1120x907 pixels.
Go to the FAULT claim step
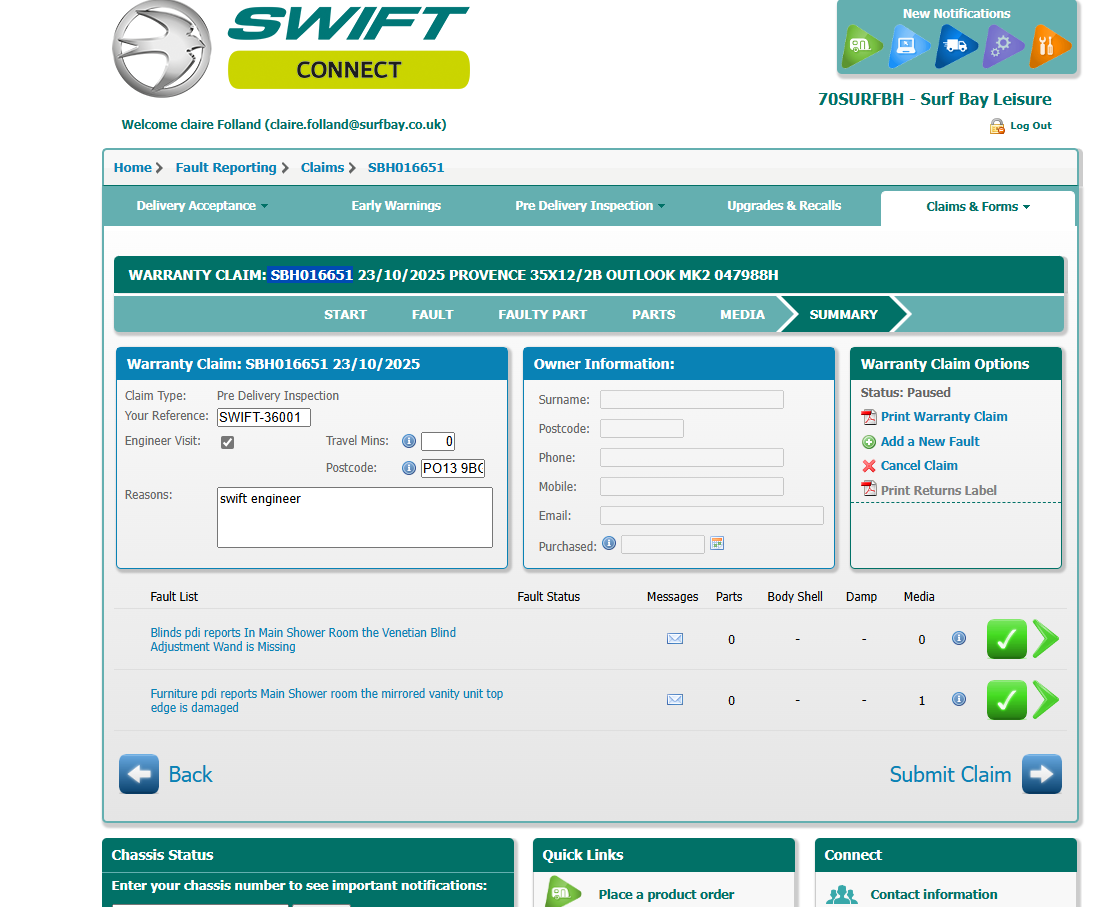(432, 314)
